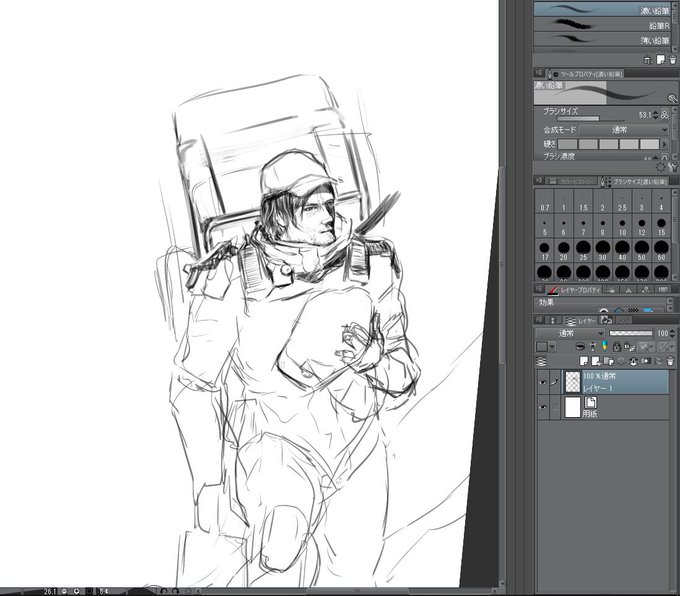
Task: Click the create new sub tool icon
Action: pyautogui.click(x=660, y=60)
